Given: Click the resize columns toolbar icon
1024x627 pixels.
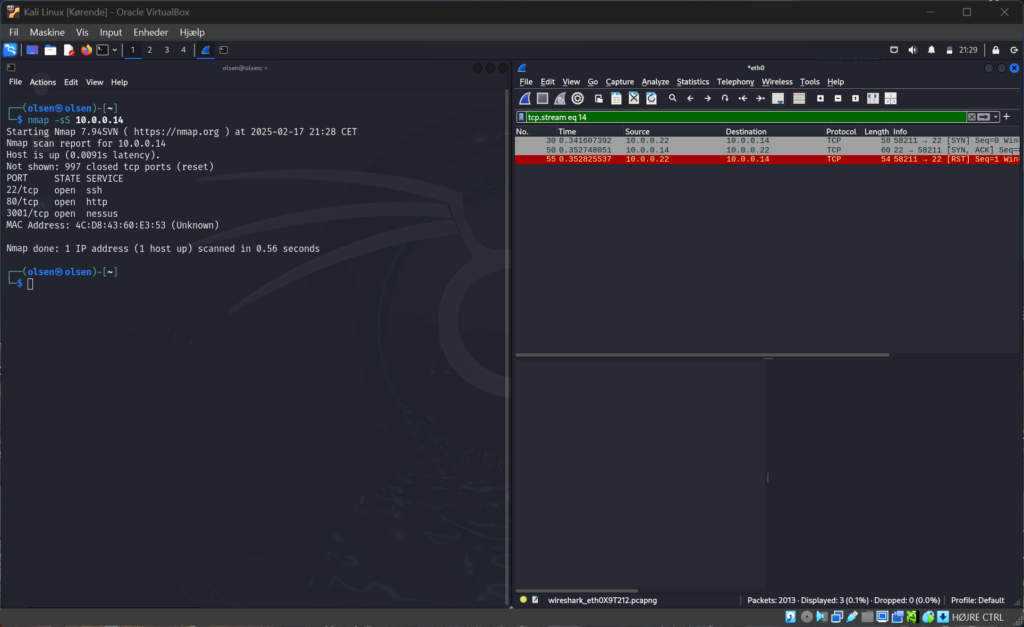Looking at the screenshot, I should pos(873,98).
